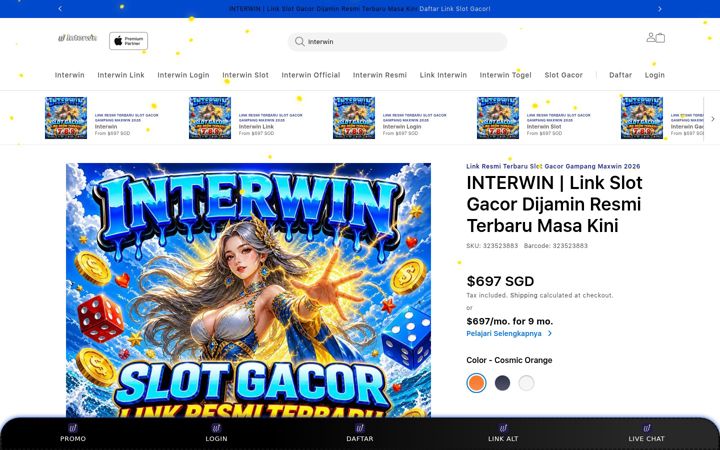Click the DAFTAR icon in bottom bar
The image size is (720, 450).
(x=360, y=428)
